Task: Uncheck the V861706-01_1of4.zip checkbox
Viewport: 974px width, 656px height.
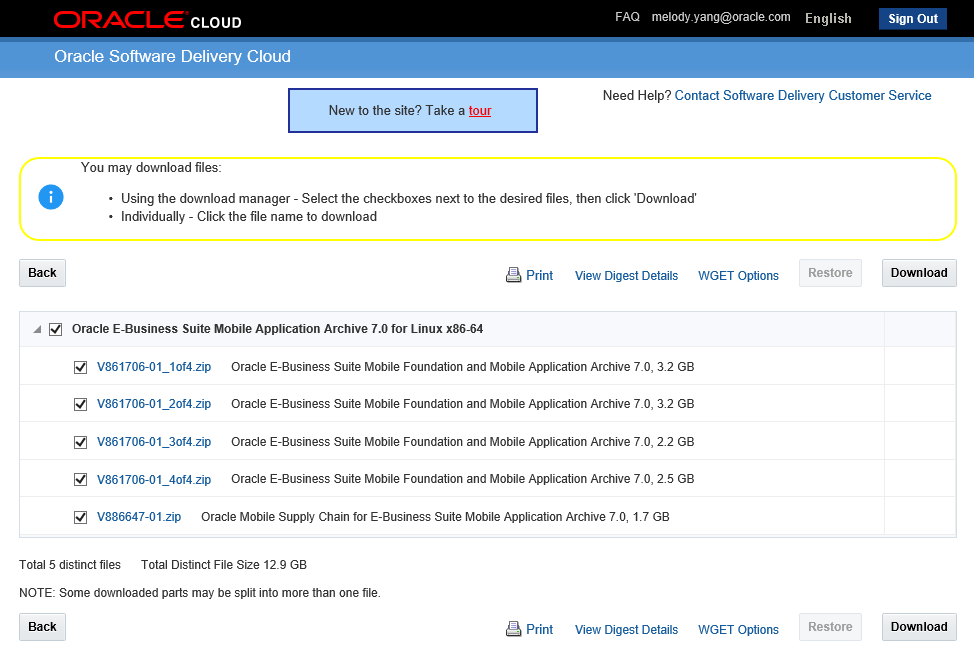Action: pyautogui.click(x=80, y=367)
